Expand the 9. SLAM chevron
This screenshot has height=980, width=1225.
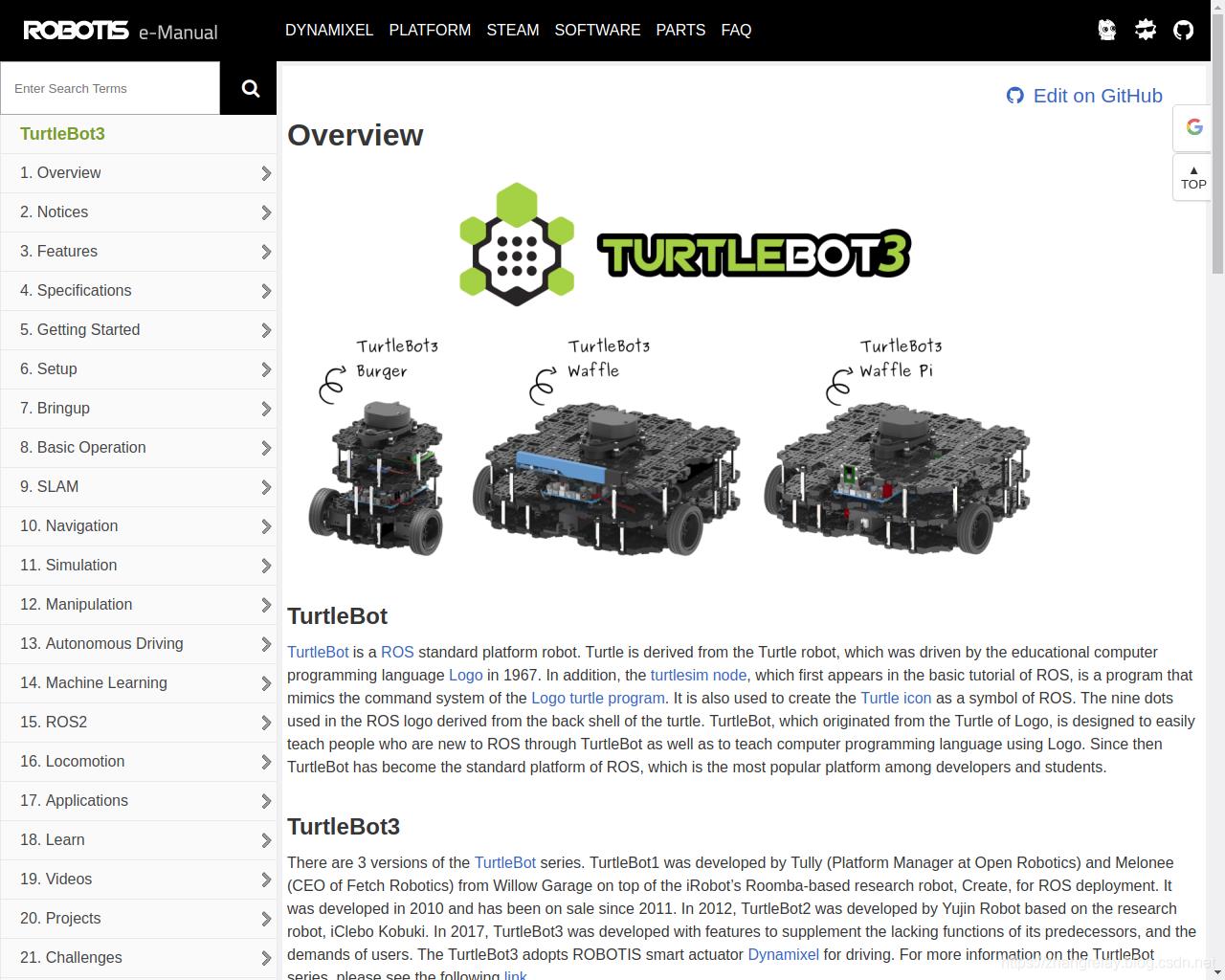click(x=266, y=487)
